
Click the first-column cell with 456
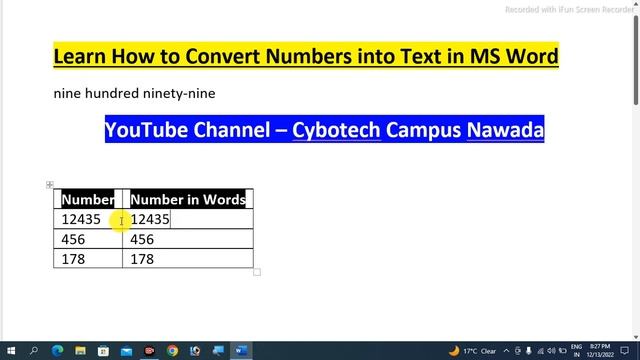(88, 239)
